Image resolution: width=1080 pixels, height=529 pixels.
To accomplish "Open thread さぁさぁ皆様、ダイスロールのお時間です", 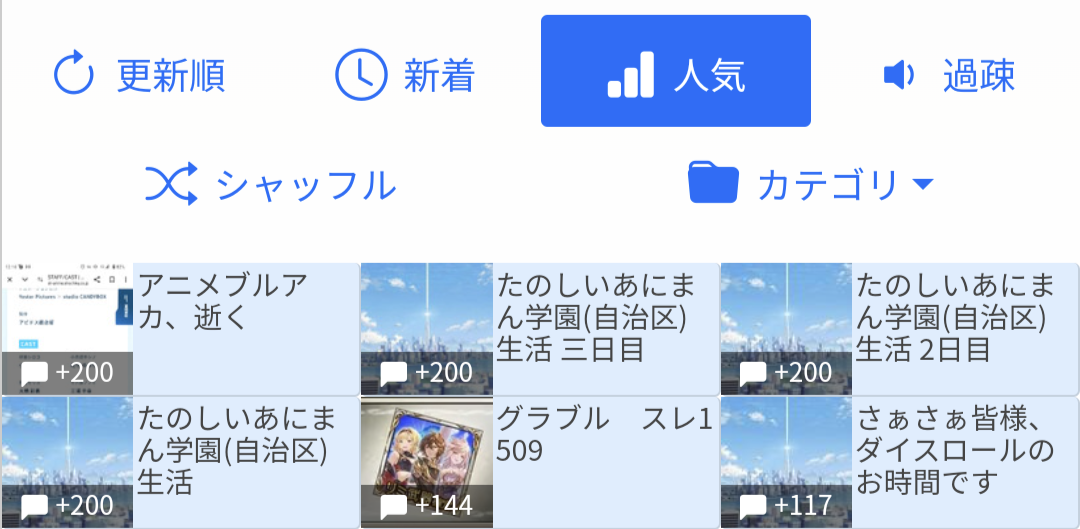I will 899,462.
